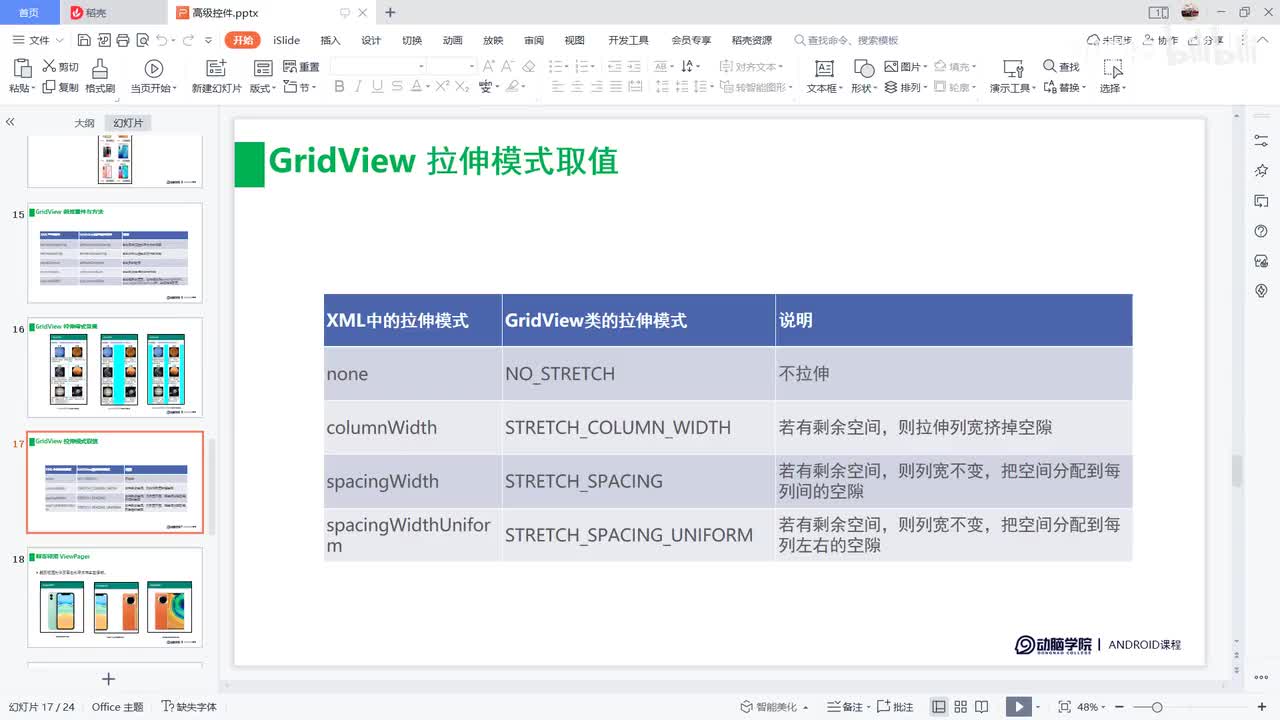The width and height of the screenshot is (1280, 720).
Task: Click the print preview icon
Action: coord(141,40)
